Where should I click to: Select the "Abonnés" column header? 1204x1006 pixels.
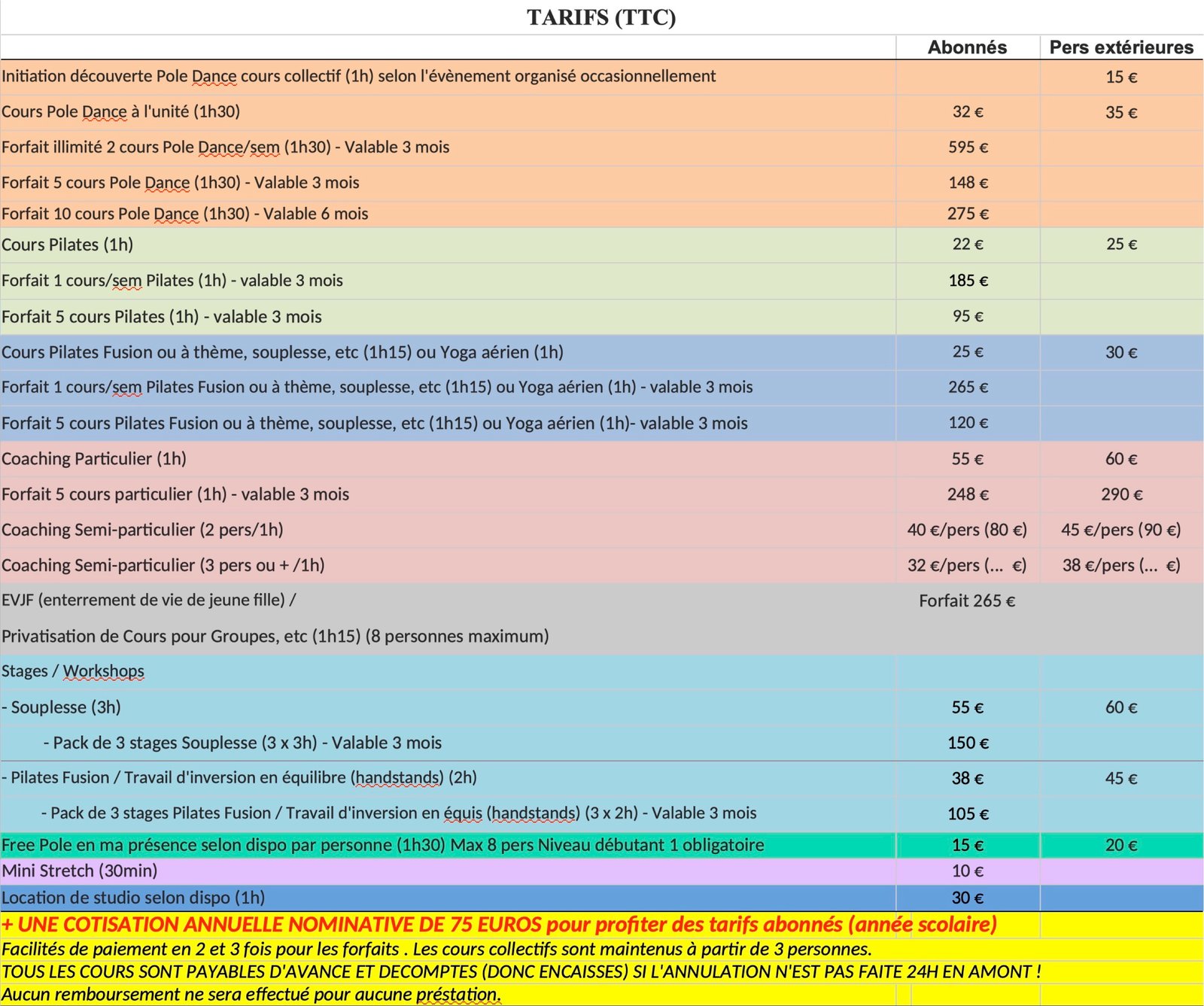coord(967,47)
